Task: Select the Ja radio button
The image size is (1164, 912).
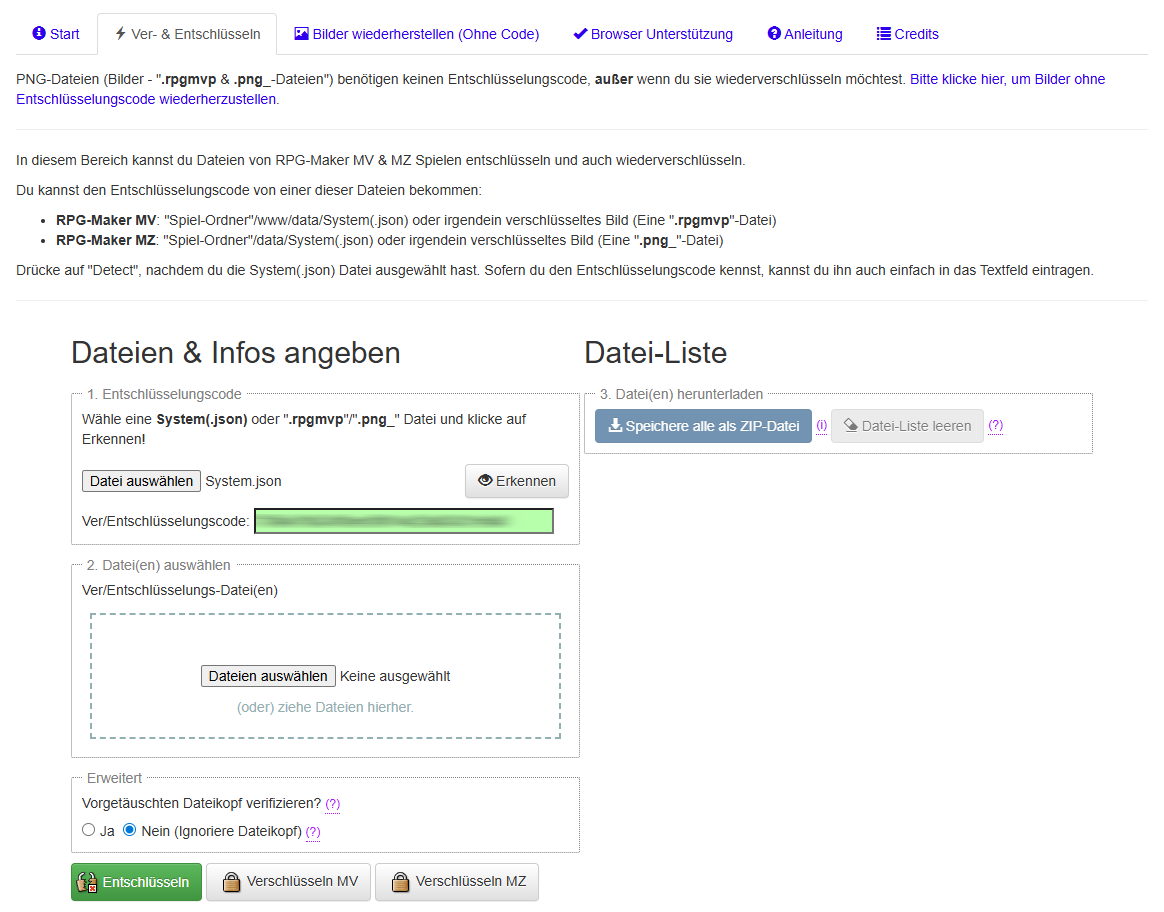Action: (x=88, y=830)
